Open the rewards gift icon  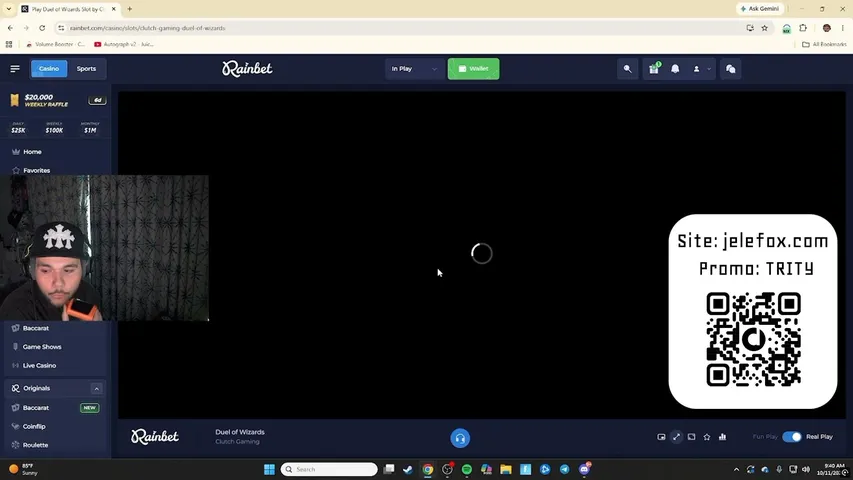654,69
